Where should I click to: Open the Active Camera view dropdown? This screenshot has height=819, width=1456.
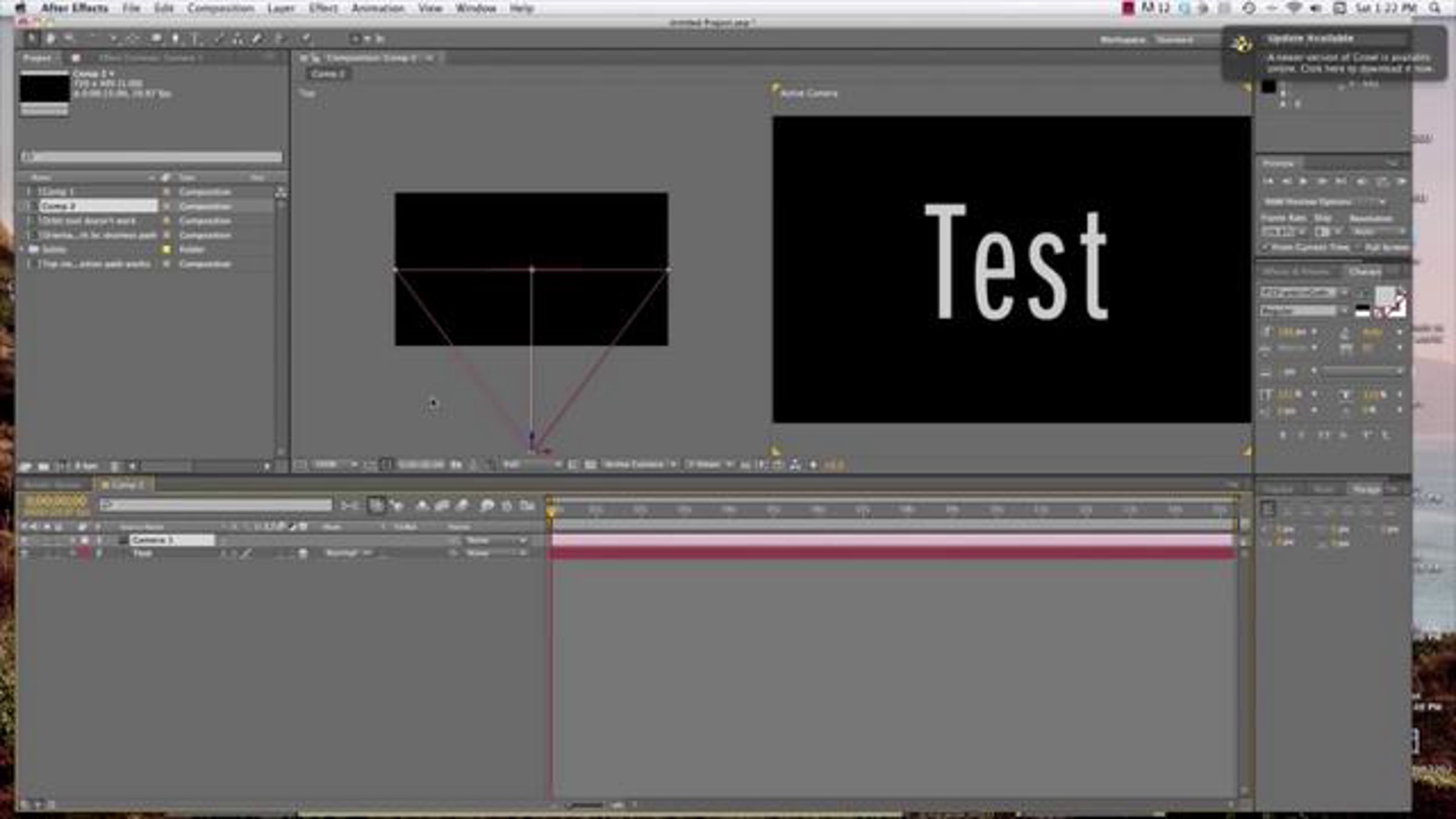point(639,465)
